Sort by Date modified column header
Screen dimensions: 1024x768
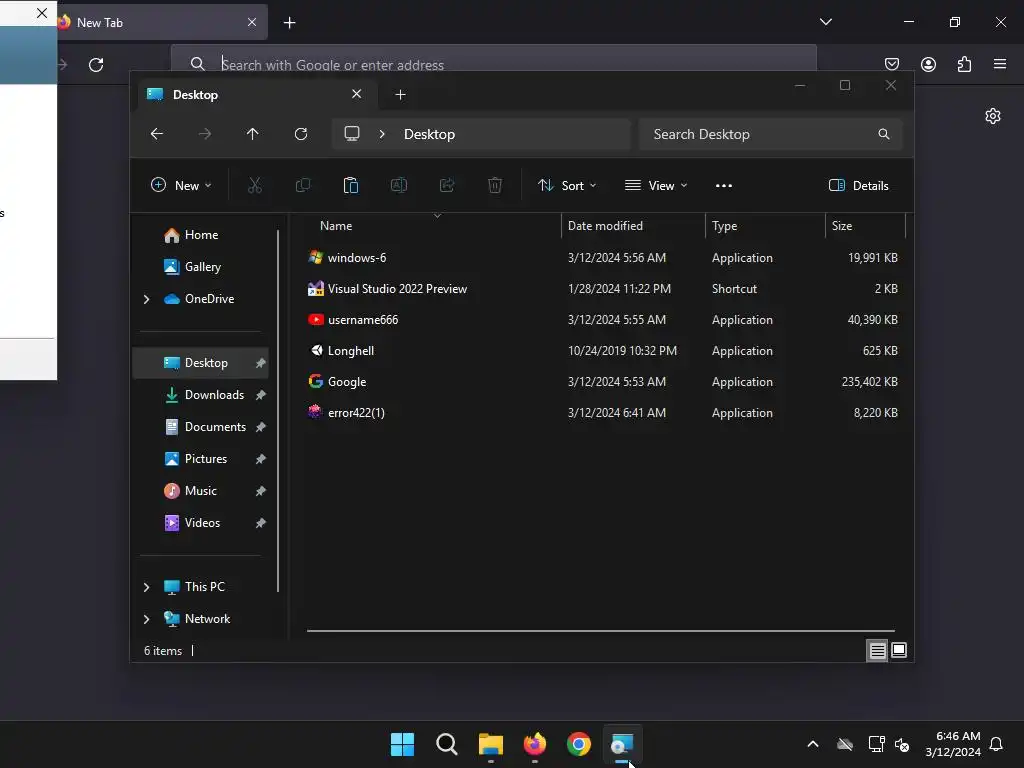[633, 226]
